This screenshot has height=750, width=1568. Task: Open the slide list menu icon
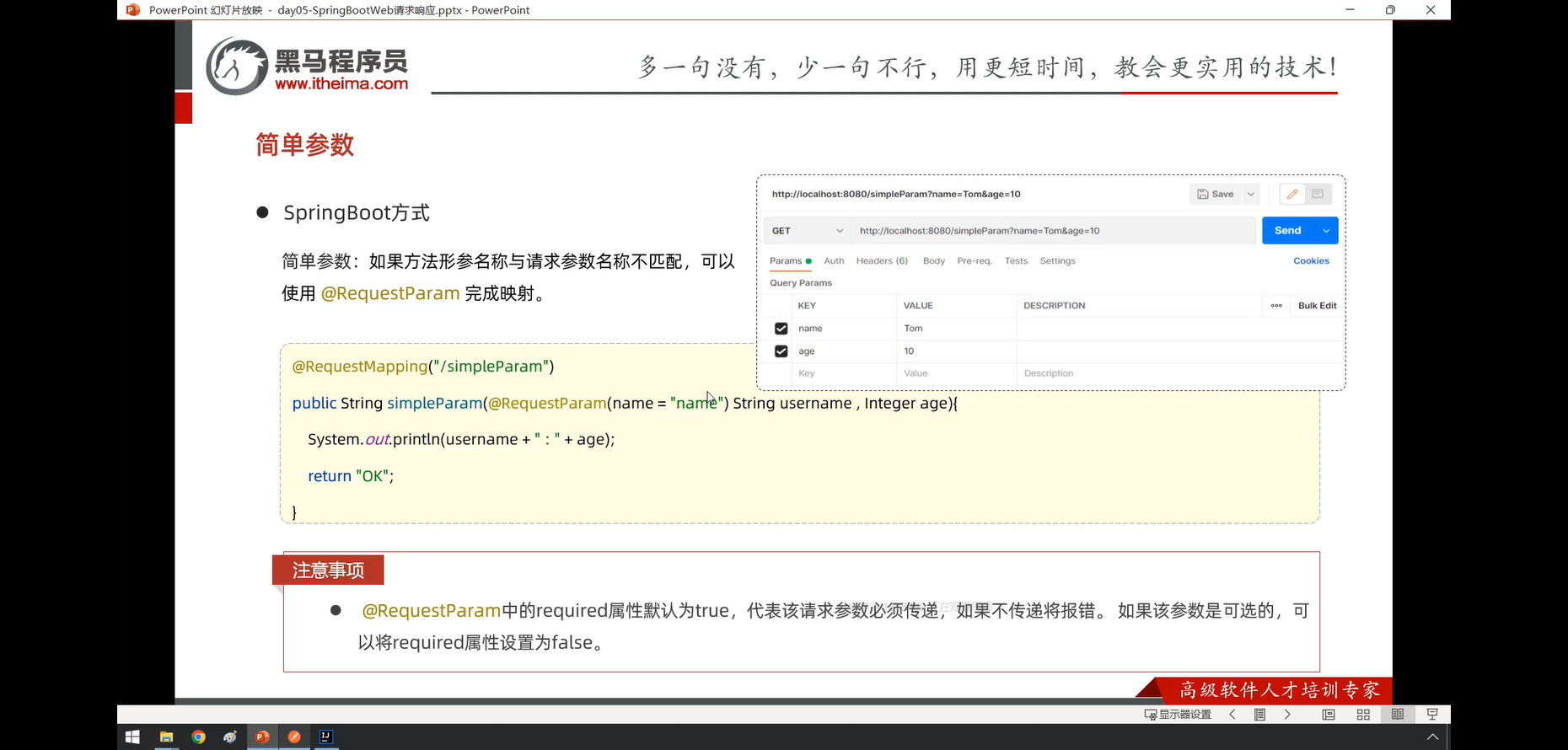click(x=1259, y=715)
